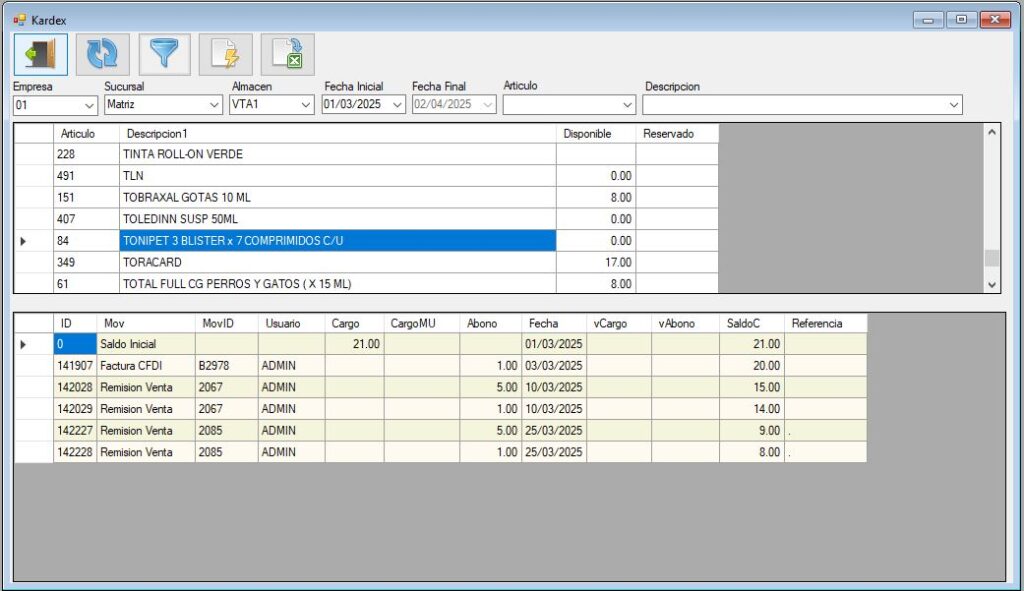Image resolution: width=1024 pixels, height=591 pixels.
Task: Expand the Articulo dropdown list
Action: tap(628, 105)
